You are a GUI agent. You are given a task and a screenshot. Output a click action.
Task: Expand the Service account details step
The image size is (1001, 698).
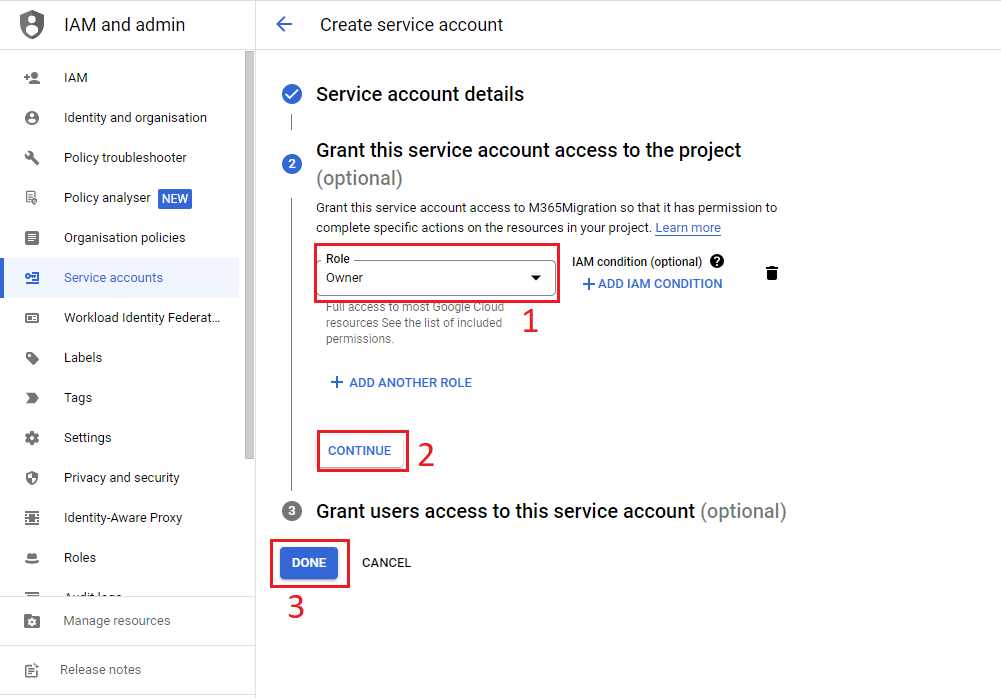[x=420, y=95]
